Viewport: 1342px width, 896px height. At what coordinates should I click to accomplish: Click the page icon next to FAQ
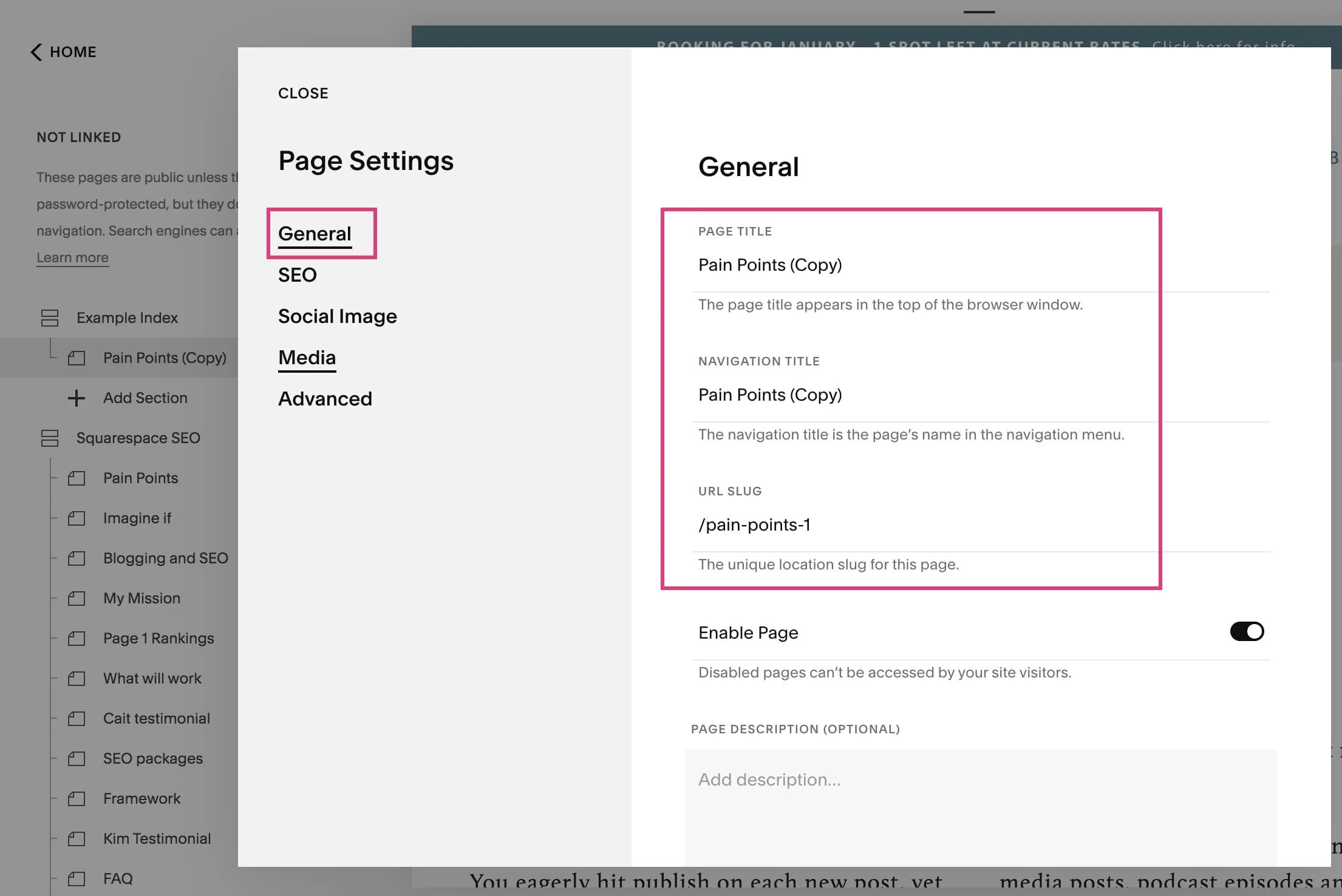click(x=76, y=878)
